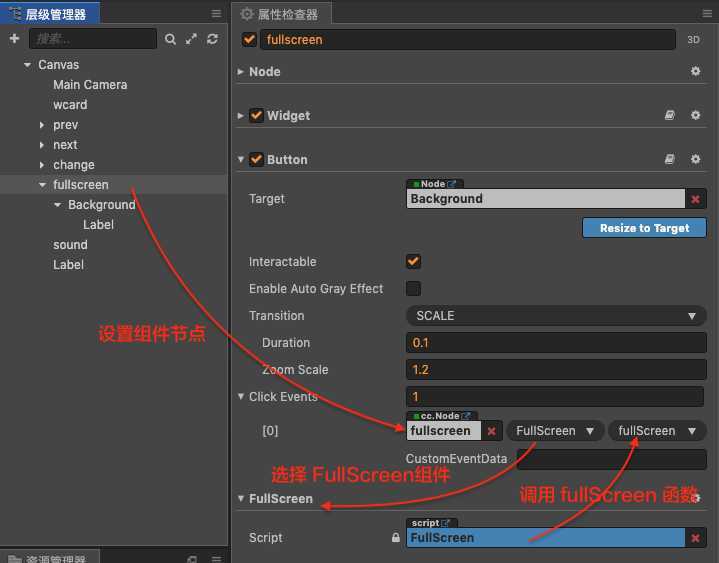The height and width of the screenshot is (563, 719).
Task: Select the sound node
Action: 70,245
